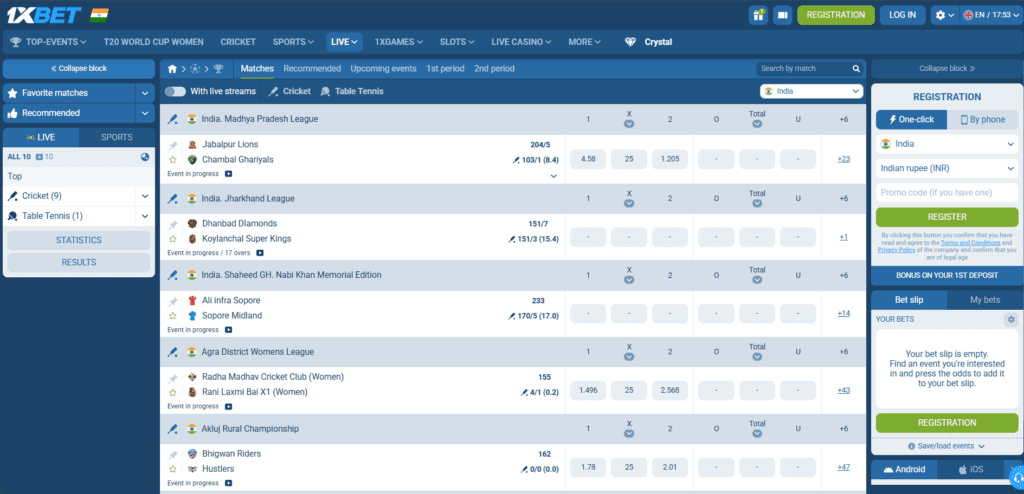The image size is (1024, 494).
Task: Open registration country India dropdown
Action: pos(947,144)
